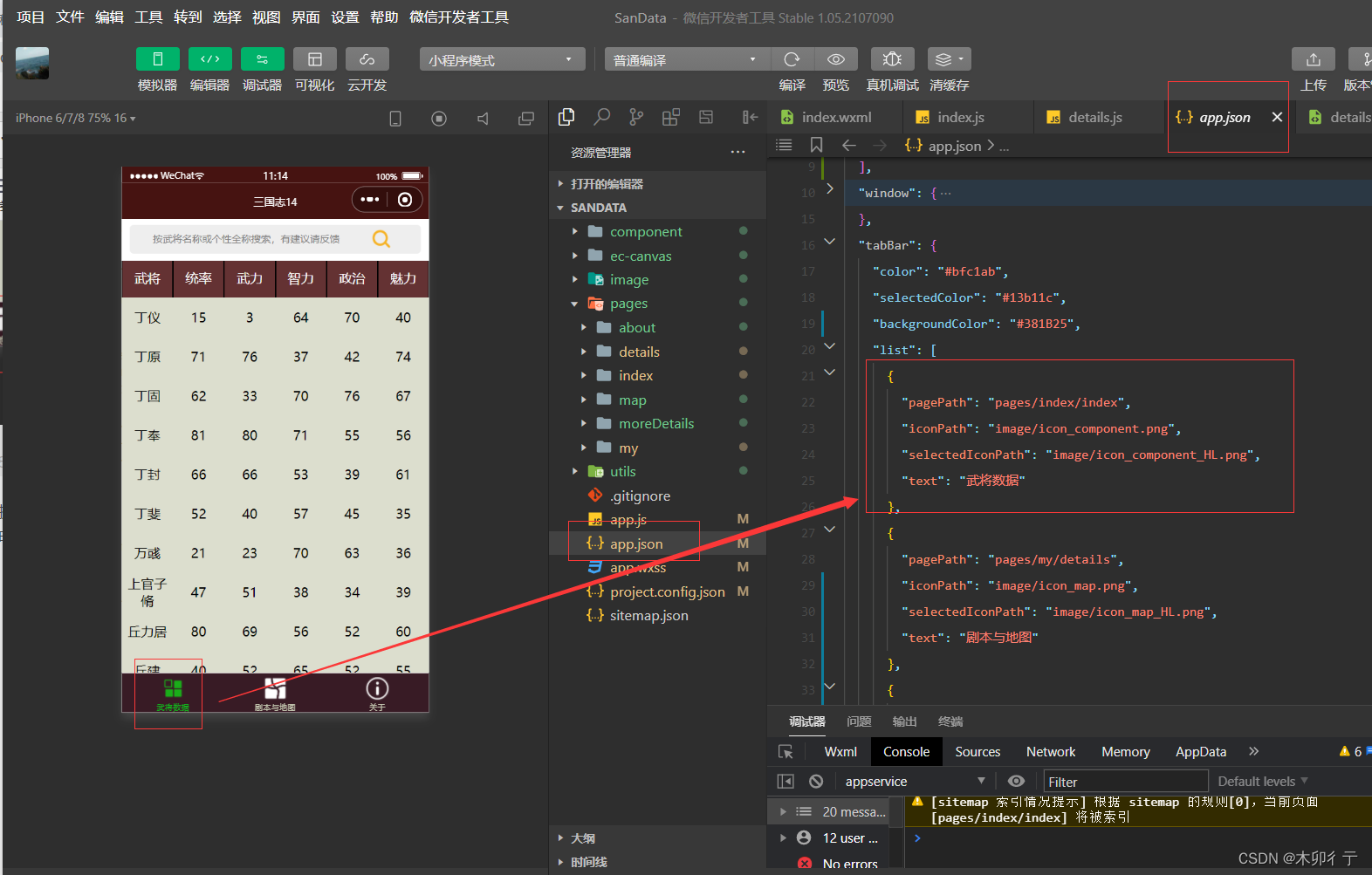Open the visualization panel icon
Screen dimensions: 1372x875
coord(315,59)
